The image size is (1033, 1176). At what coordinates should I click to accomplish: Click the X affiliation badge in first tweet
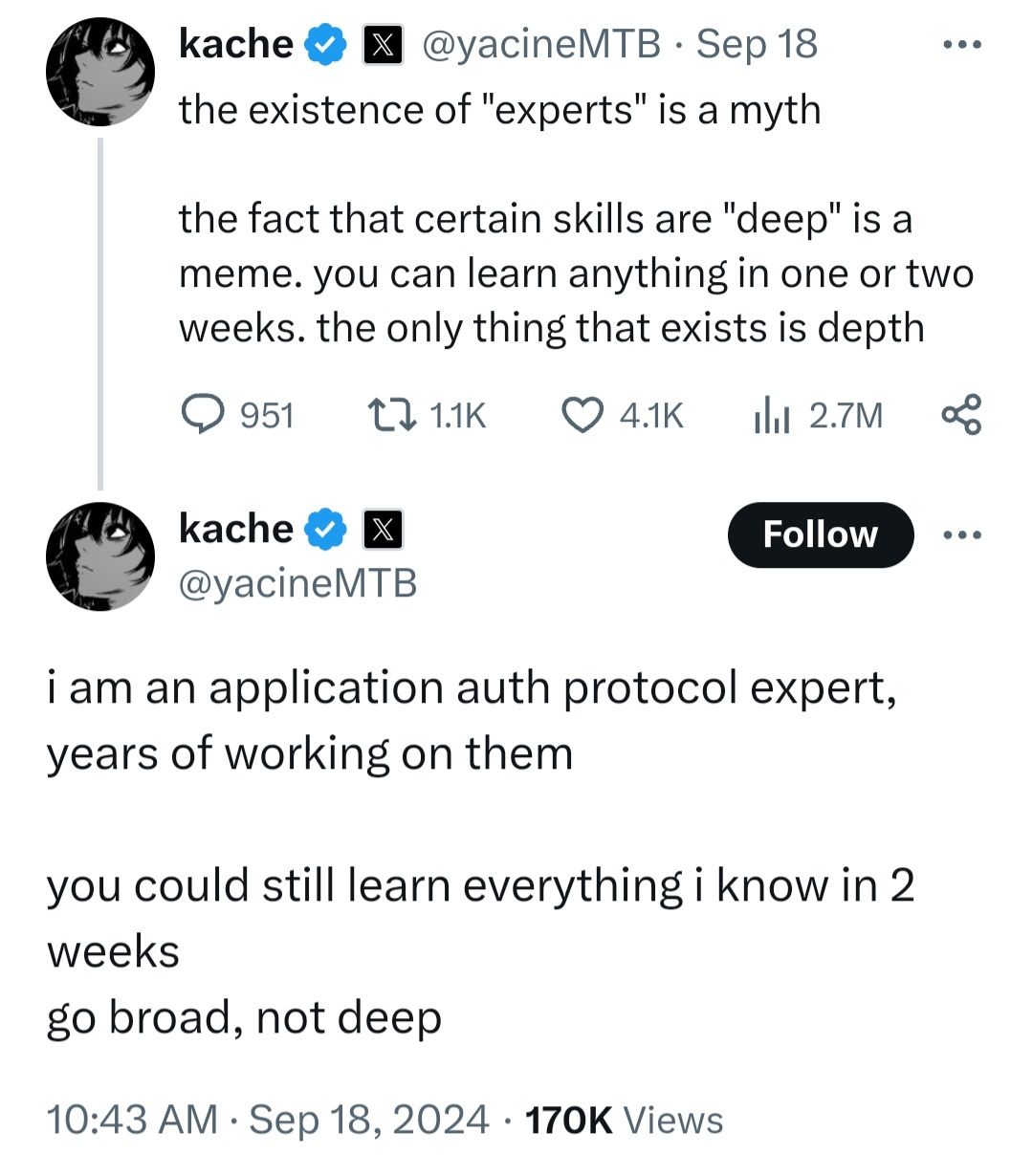coord(383,45)
